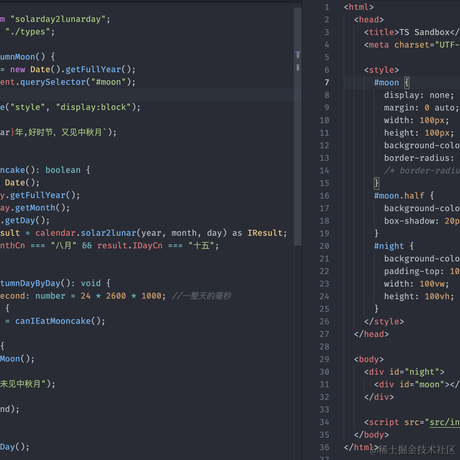
Task: Click the "solarday2lunarday" import string
Action: pos(58,19)
